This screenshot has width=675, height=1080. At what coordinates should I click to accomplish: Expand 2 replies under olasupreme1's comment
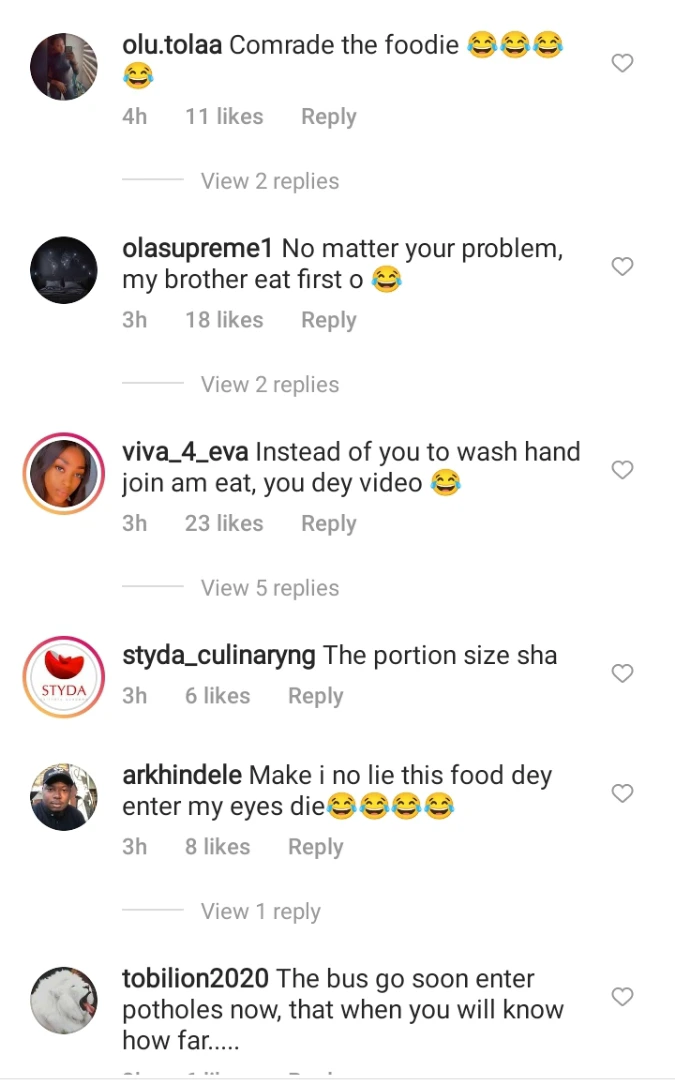(x=269, y=385)
